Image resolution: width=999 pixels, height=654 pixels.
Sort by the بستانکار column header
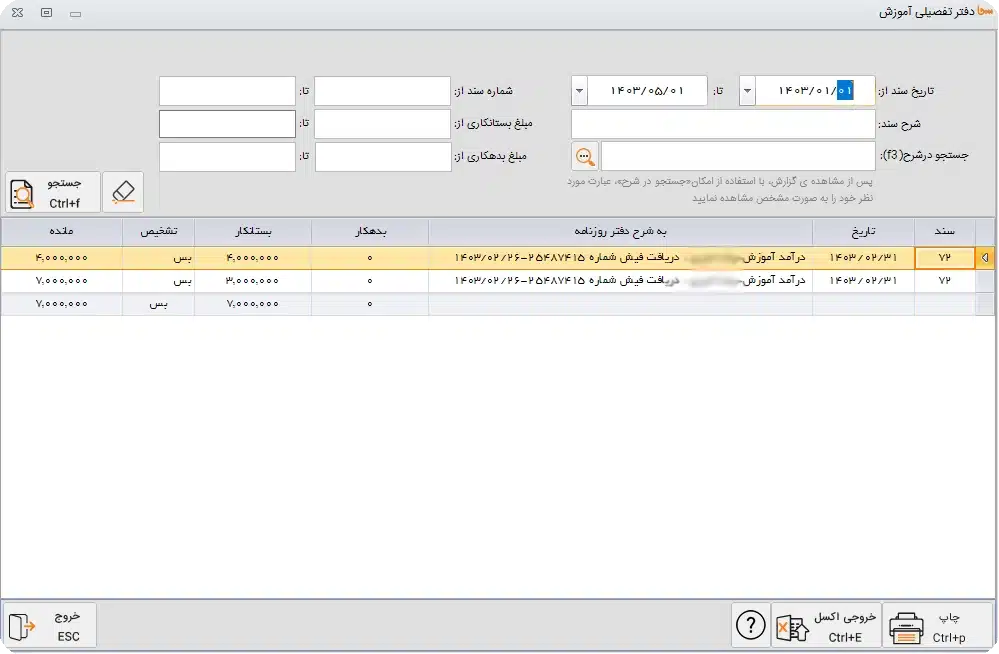tap(253, 231)
